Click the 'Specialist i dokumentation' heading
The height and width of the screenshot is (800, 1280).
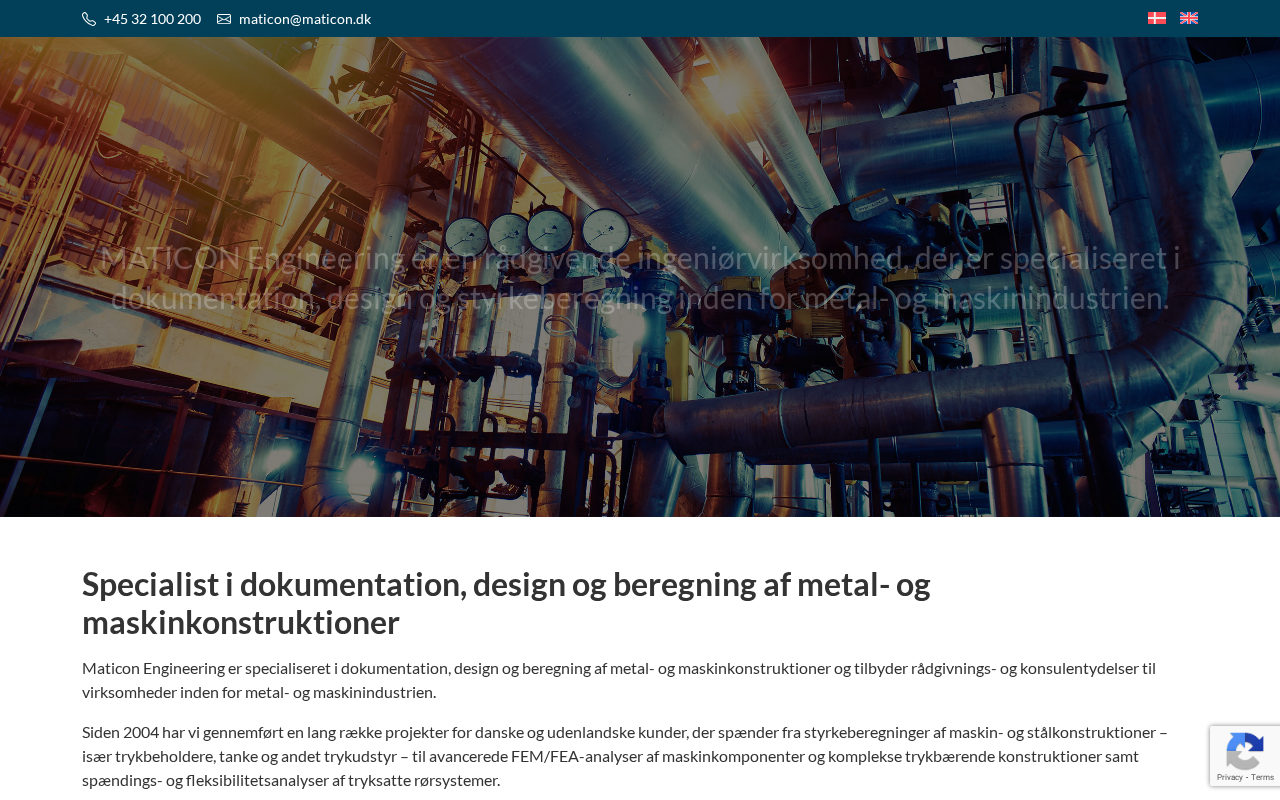tap(506, 603)
